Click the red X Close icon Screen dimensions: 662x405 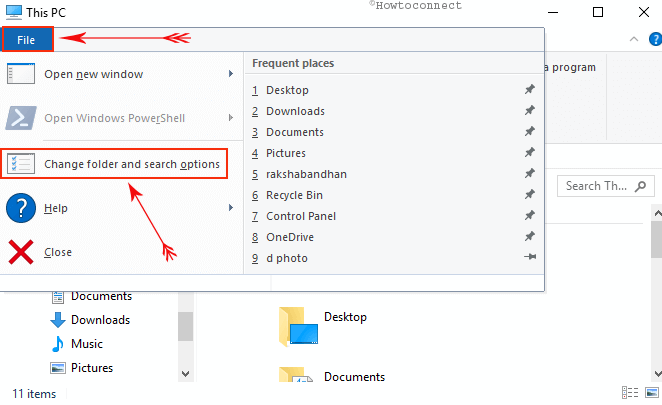tap(21, 252)
